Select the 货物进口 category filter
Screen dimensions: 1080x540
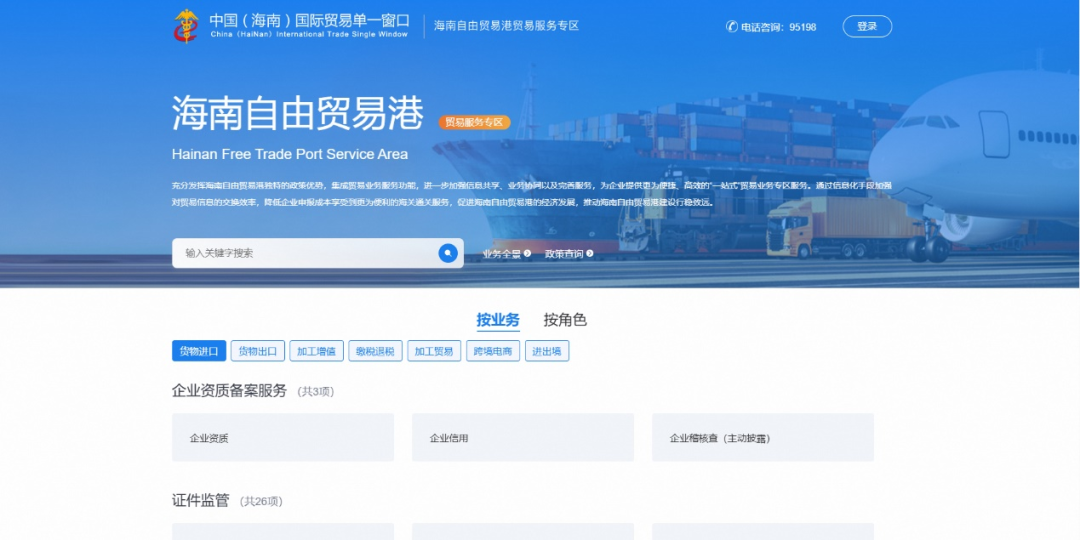(199, 351)
